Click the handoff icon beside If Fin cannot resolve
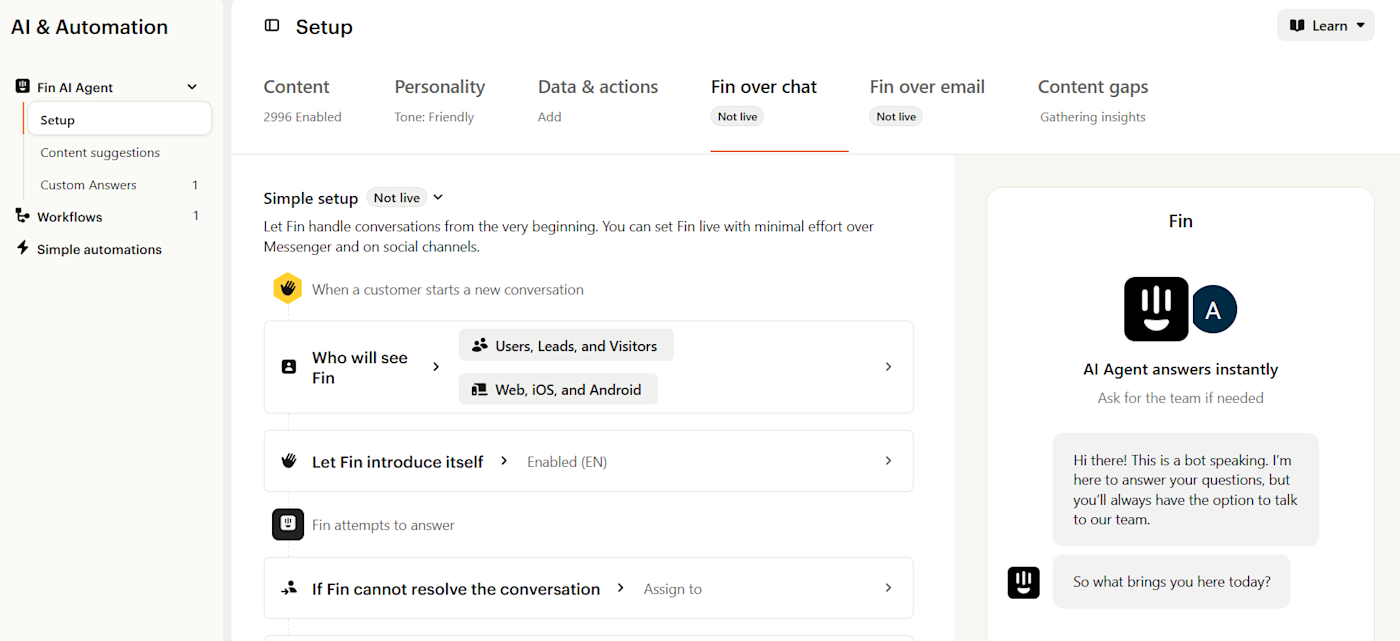 pos(289,588)
